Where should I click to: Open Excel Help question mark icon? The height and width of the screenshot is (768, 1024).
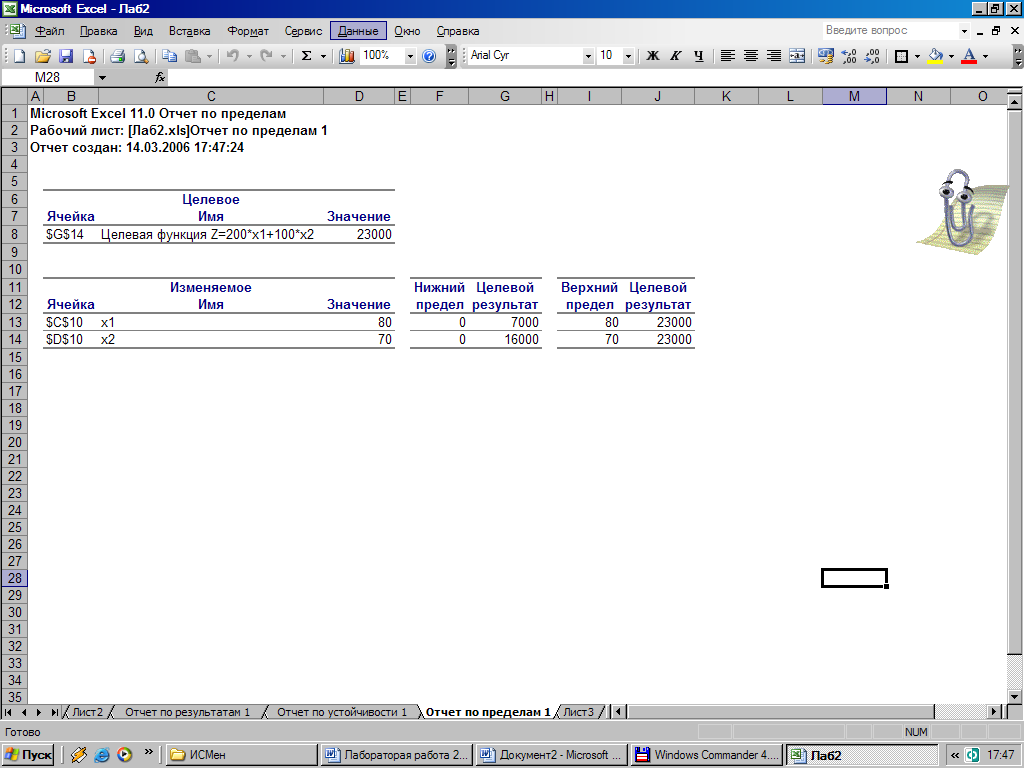pyautogui.click(x=429, y=56)
